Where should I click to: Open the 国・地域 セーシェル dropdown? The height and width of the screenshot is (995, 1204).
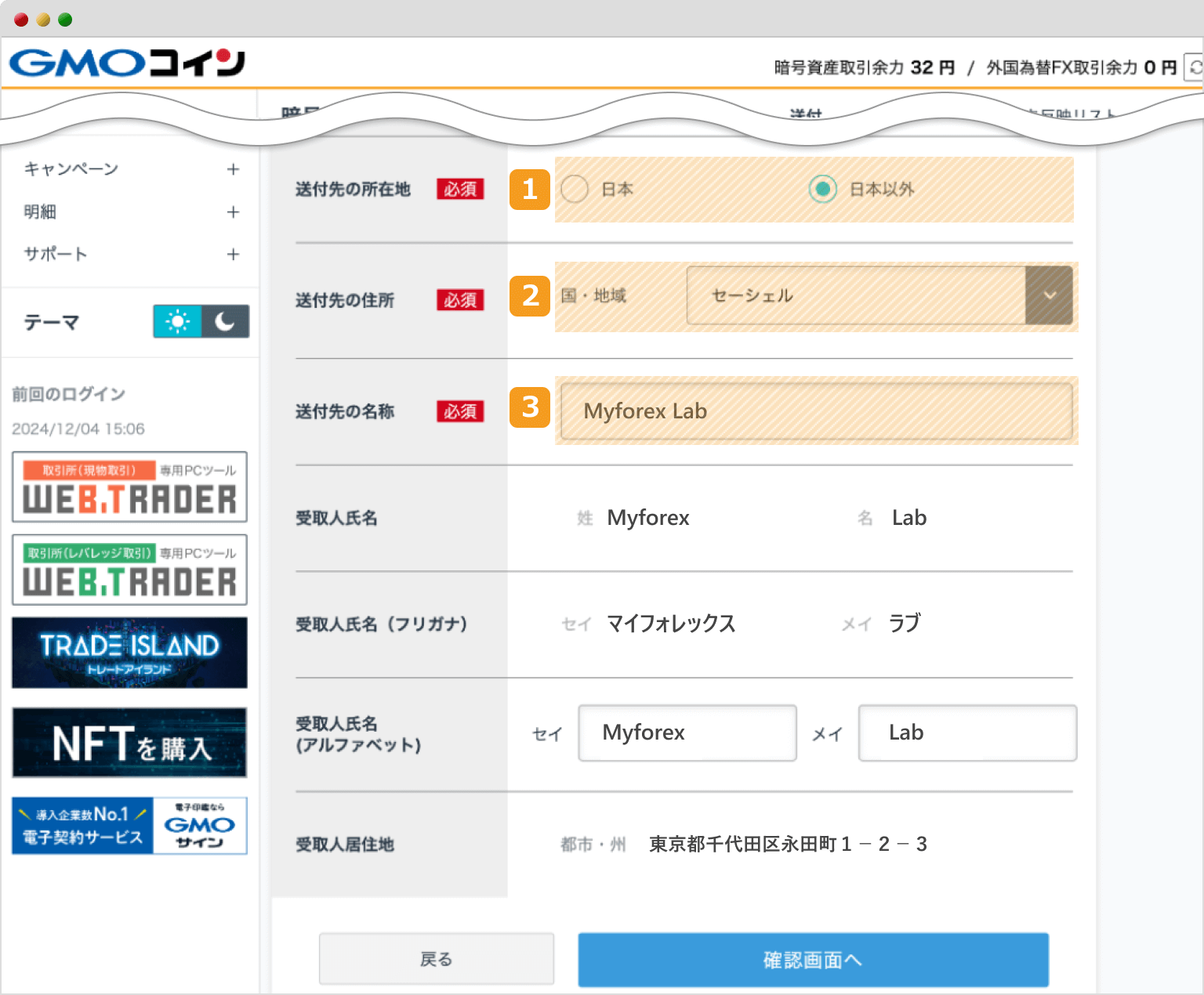point(879,295)
